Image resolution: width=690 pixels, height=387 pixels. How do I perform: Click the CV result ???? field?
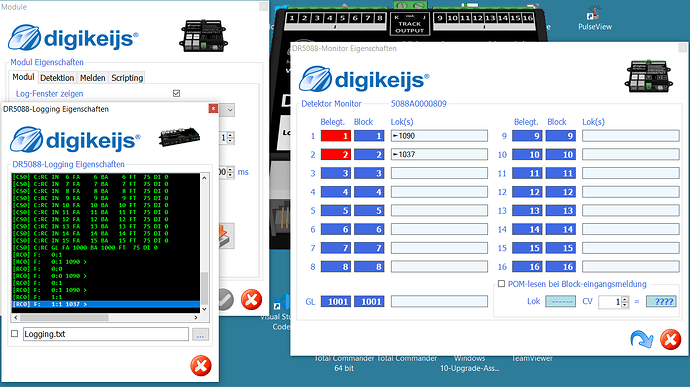pos(661,302)
